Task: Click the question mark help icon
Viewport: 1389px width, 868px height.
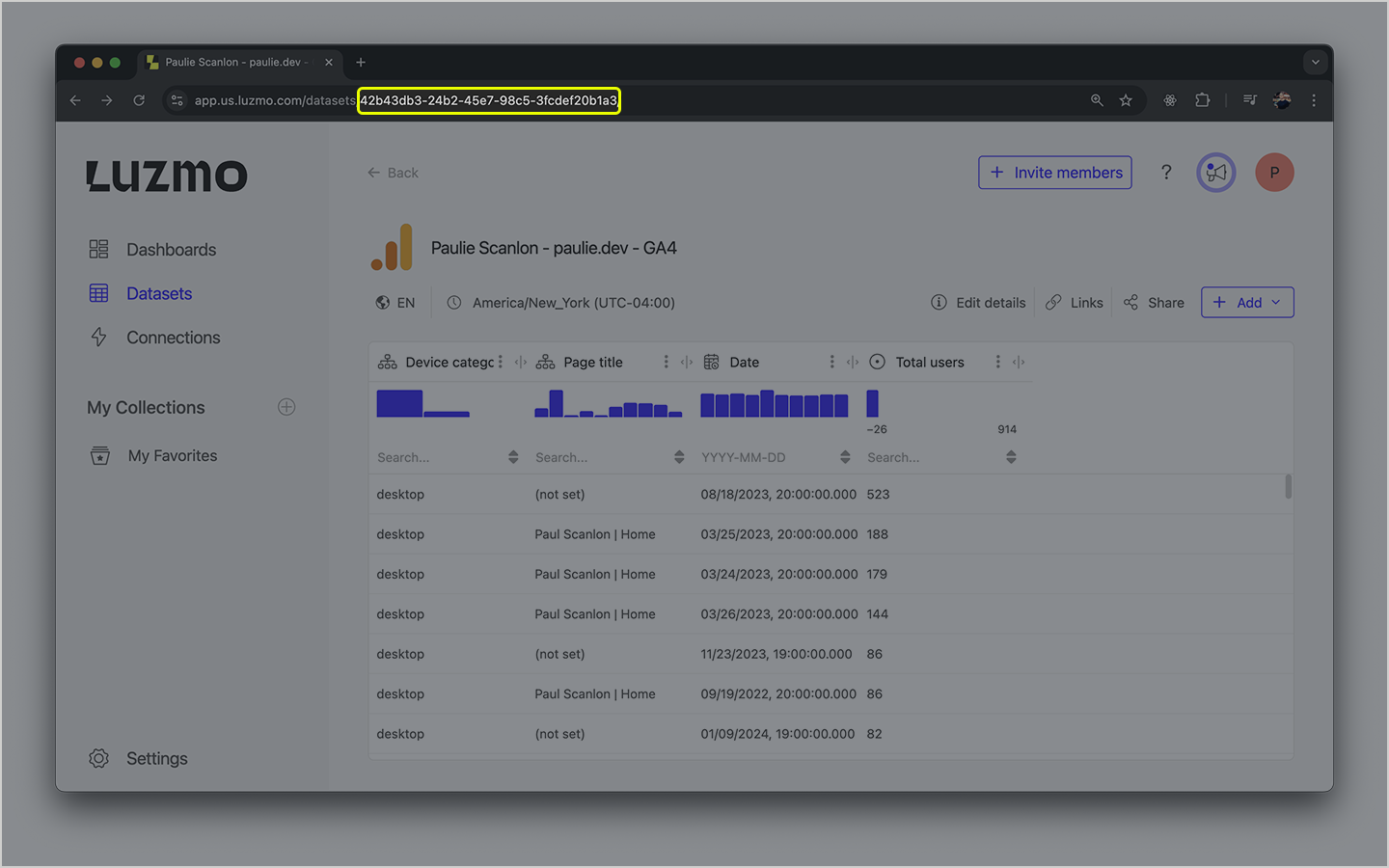Action: click(1166, 172)
